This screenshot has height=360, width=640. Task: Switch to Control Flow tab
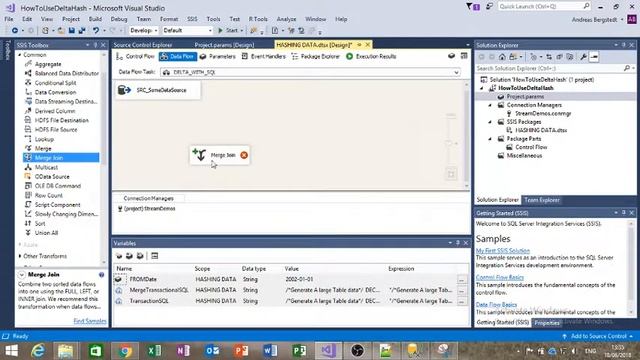(136, 56)
